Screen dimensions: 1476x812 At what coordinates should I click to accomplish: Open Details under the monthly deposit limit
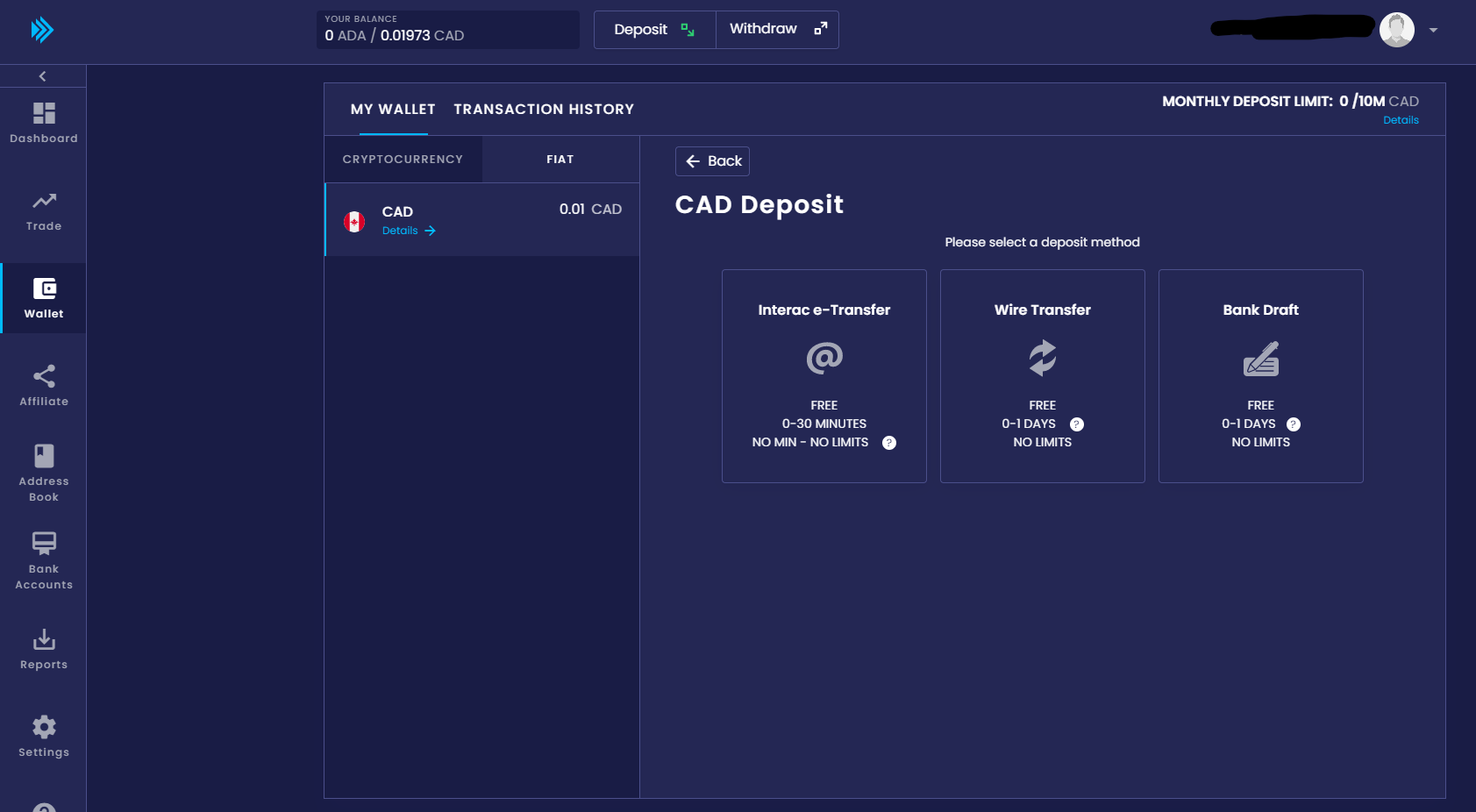pyautogui.click(x=1401, y=119)
